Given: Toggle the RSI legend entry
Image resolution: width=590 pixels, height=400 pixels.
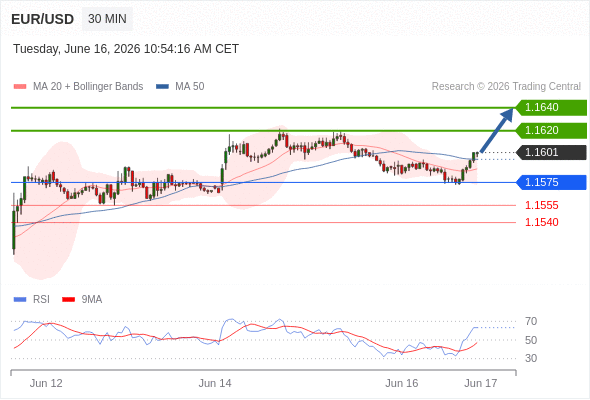Looking at the screenshot, I should click(32, 300).
